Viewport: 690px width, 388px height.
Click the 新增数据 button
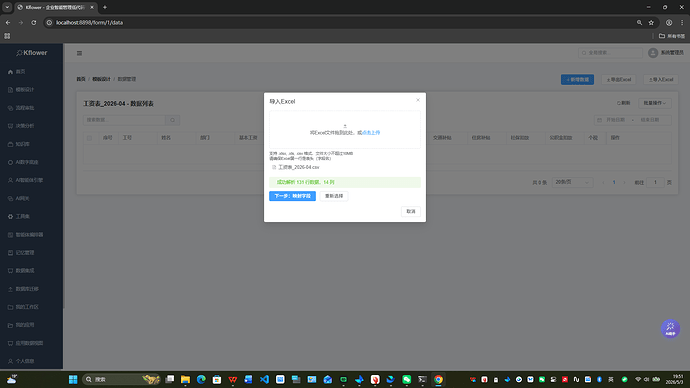[x=577, y=80]
